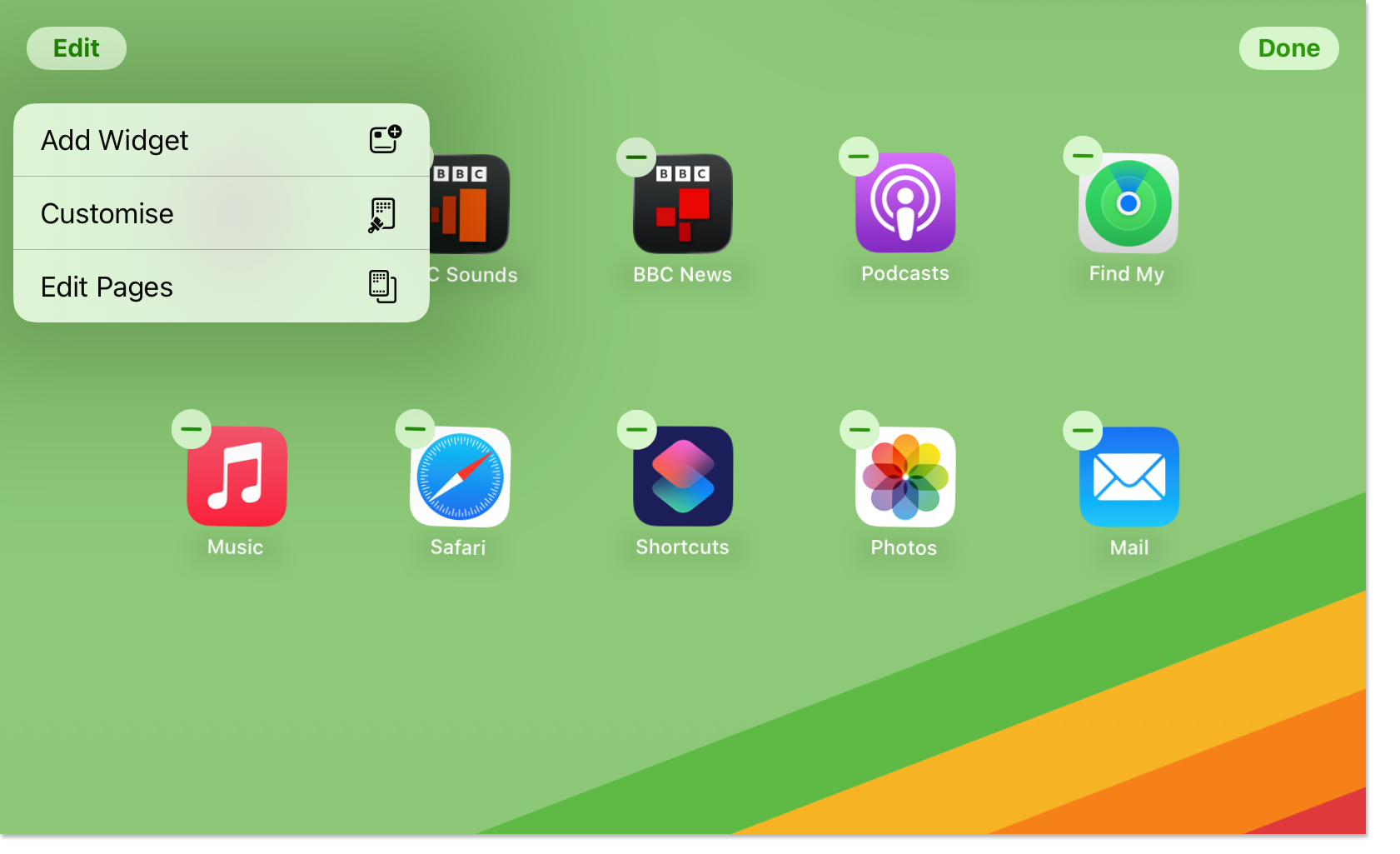
Task: Remove Mail from the home screen
Action: tap(1081, 429)
